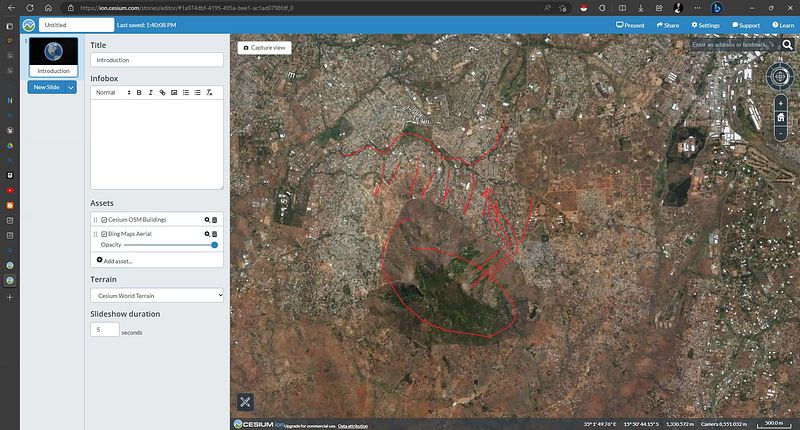Delete the Cesium OSM Buildings asset
The width and height of the screenshot is (800, 430).
(x=215, y=219)
